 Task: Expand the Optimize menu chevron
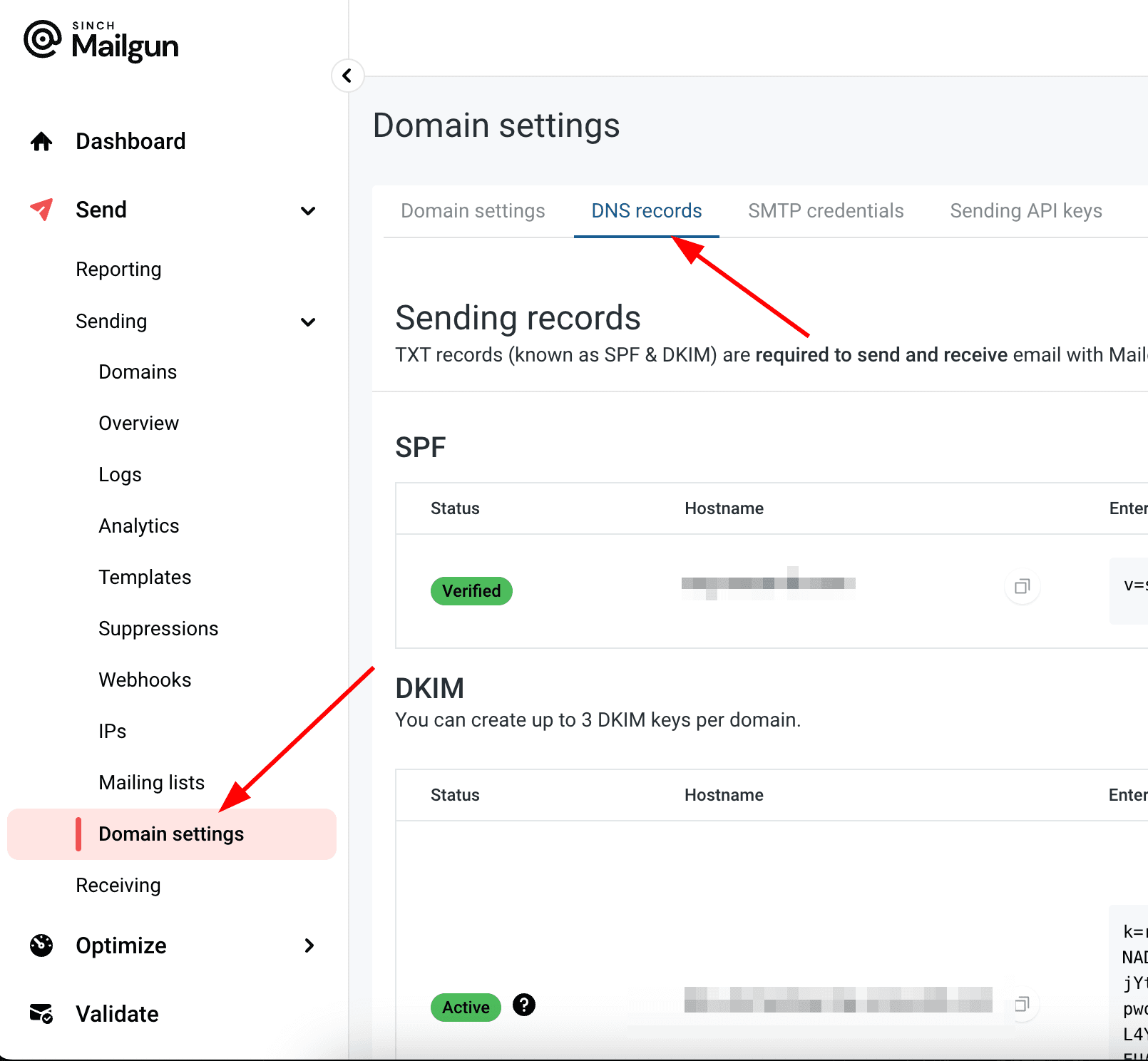[x=309, y=945]
